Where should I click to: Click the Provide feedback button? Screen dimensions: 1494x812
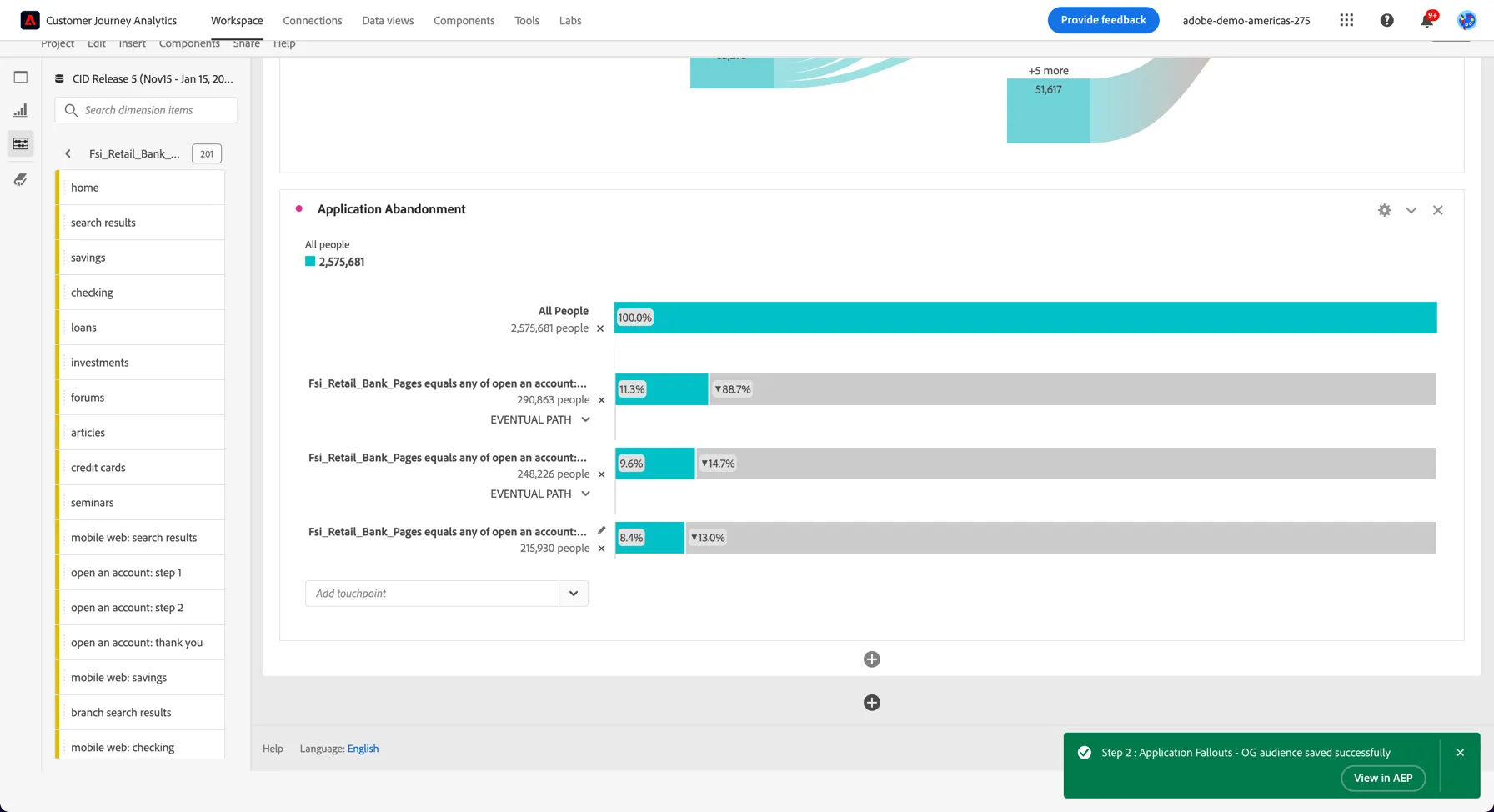(x=1103, y=20)
